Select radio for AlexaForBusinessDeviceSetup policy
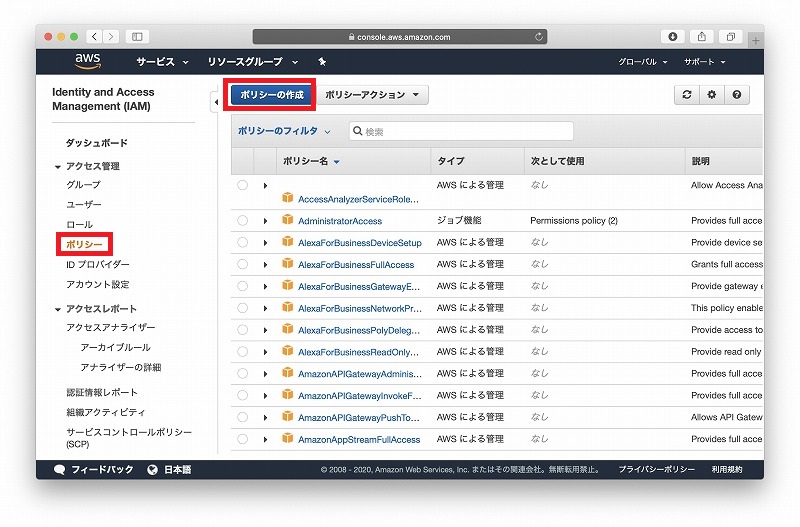Screen dimensions: 800x527 242,242
